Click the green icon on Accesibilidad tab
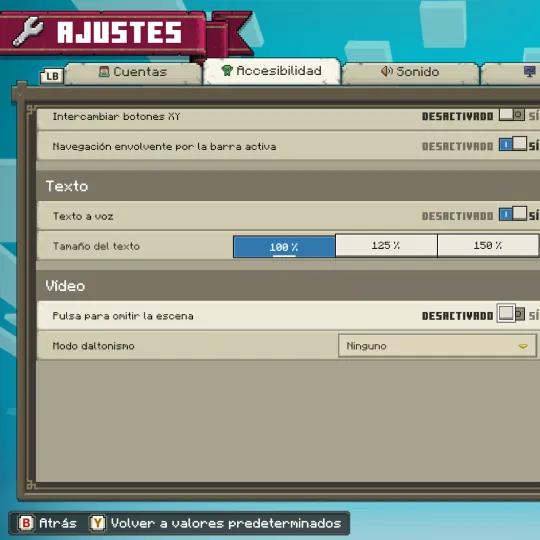This screenshot has height=540, width=540. point(227,70)
